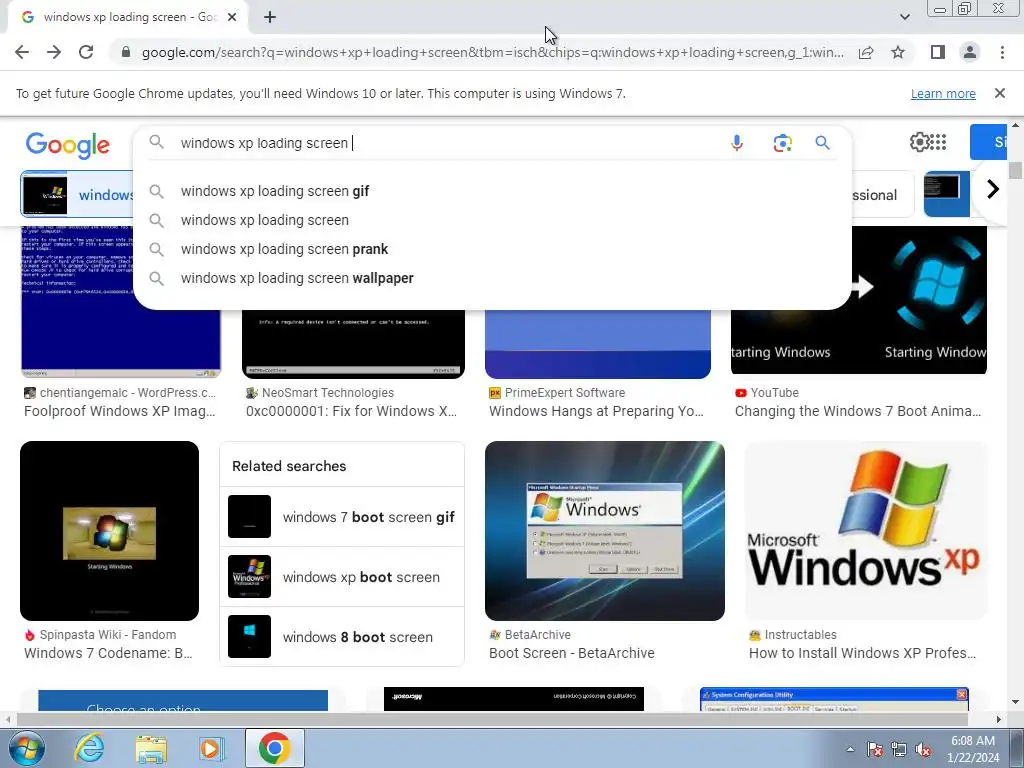The width and height of the screenshot is (1024, 768).
Task: Submit search with the blue magnifier
Action: point(822,143)
